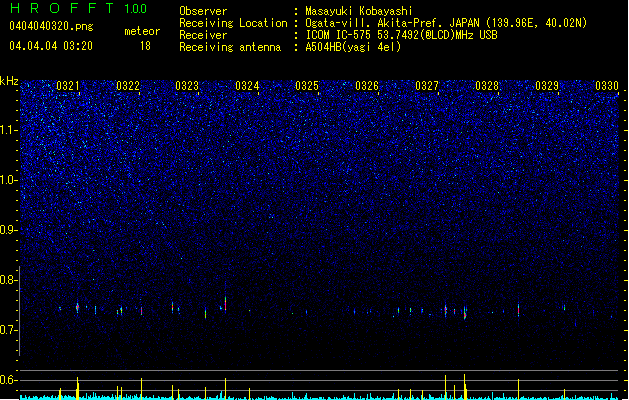Click the 0.6 kHz frequency label

[x=9, y=380]
